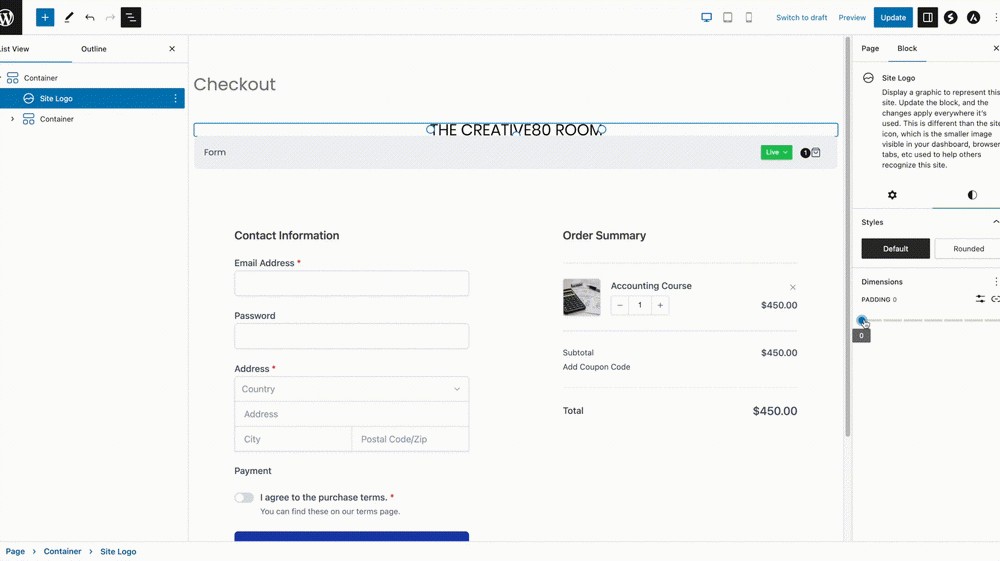This screenshot has height=561, width=1000.
Task: Expand the nested Container in List View
Action: coord(12,119)
